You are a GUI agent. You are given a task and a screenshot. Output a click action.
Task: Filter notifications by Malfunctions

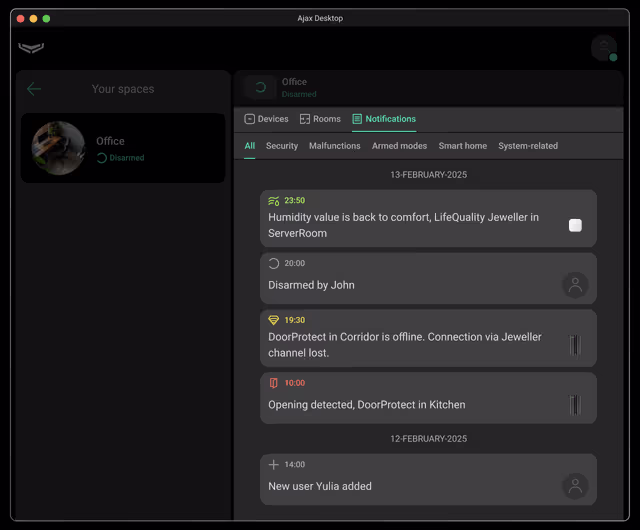334,146
